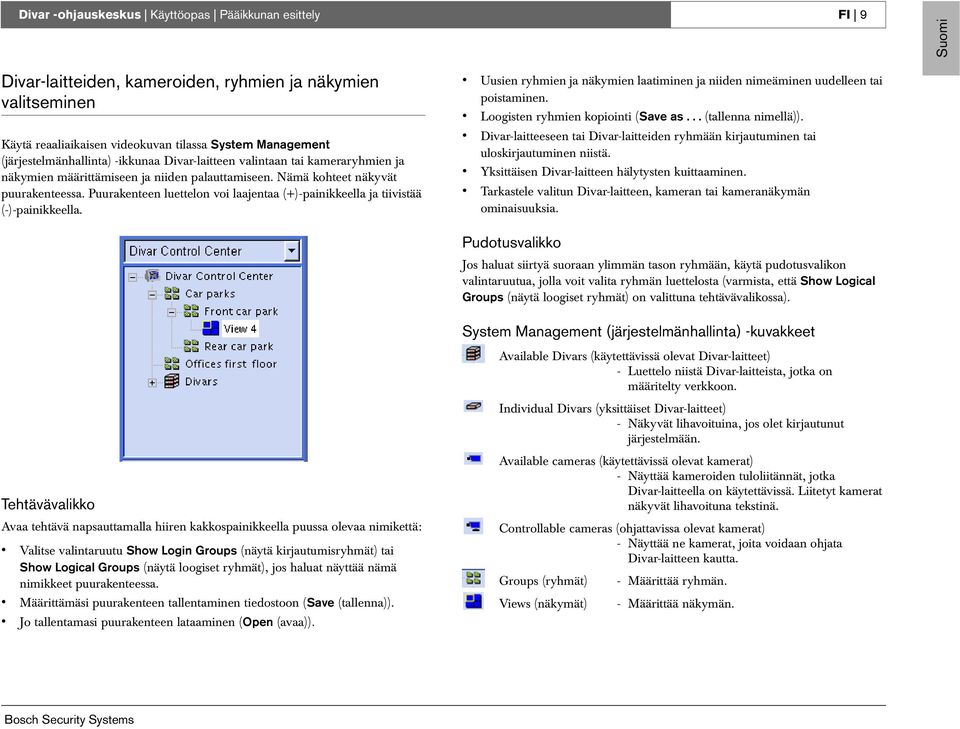Click bold 'Open' in the last bullet
960x729 pixels.
coord(258,622)
